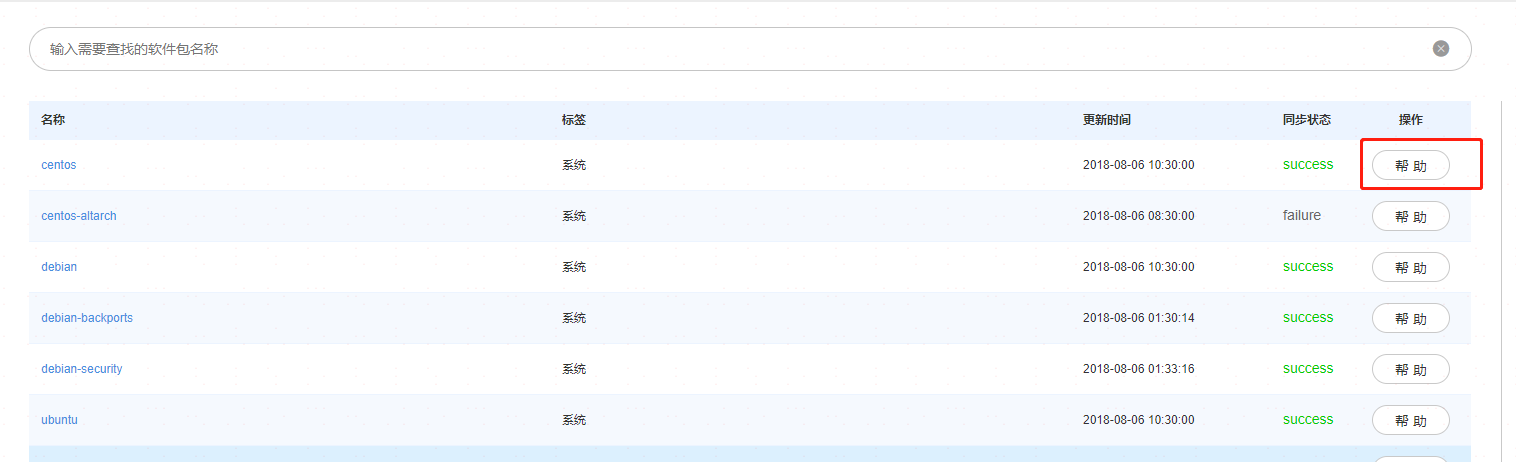Open the centos mirror link

pyautogui.click(x=59, y=165)
